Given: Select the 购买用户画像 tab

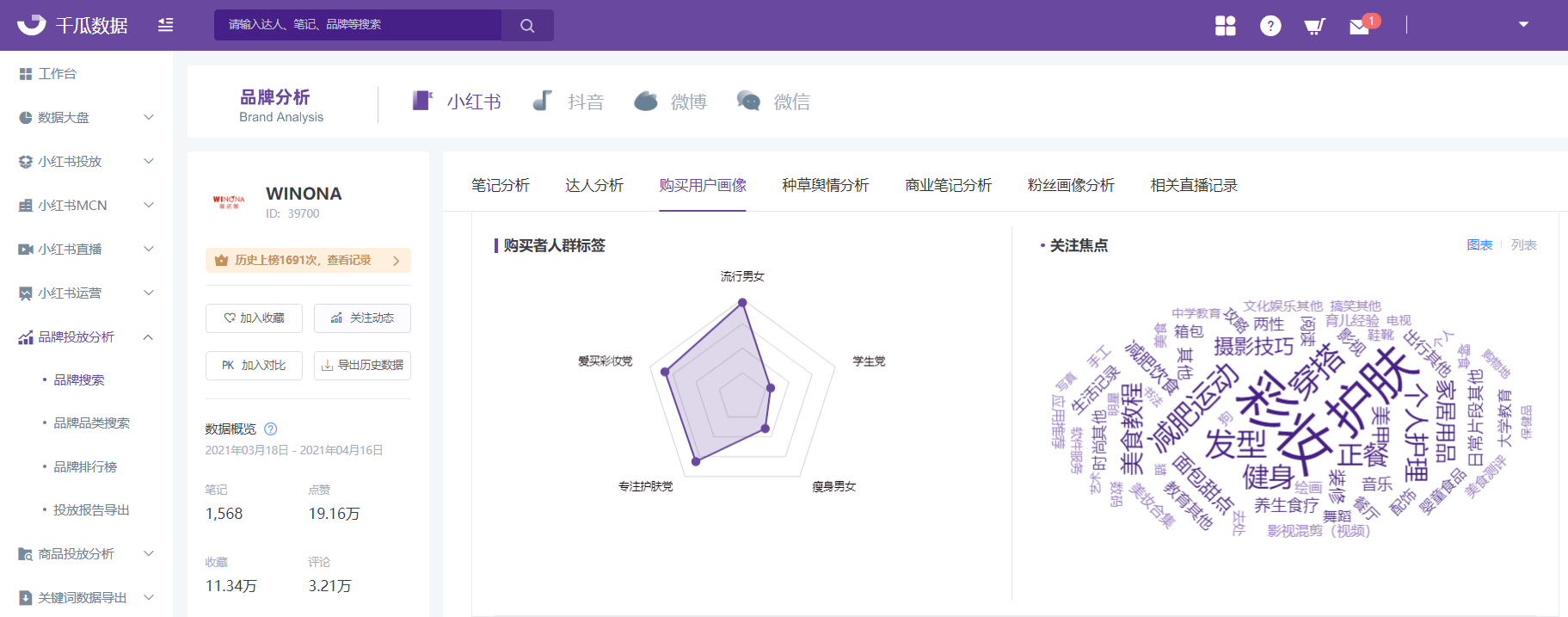Looking at the screenshot, I should [703, 185].
